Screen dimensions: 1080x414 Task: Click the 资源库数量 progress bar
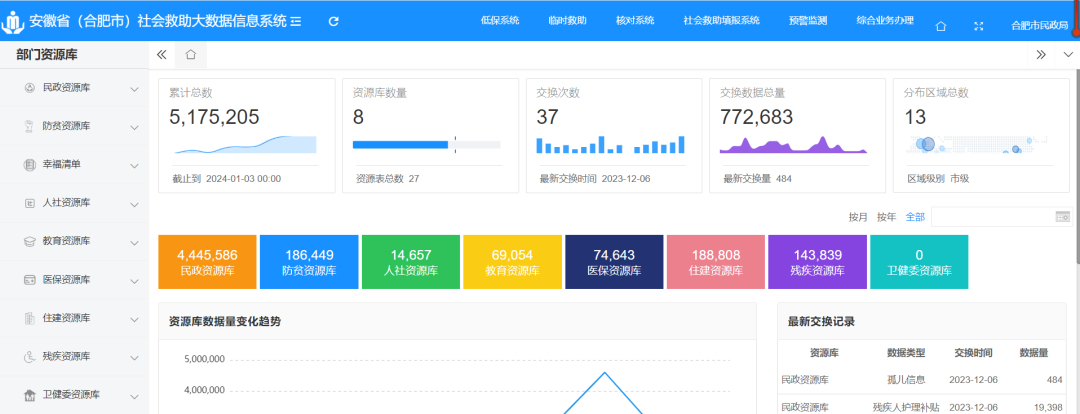click(x=426, y=144)
